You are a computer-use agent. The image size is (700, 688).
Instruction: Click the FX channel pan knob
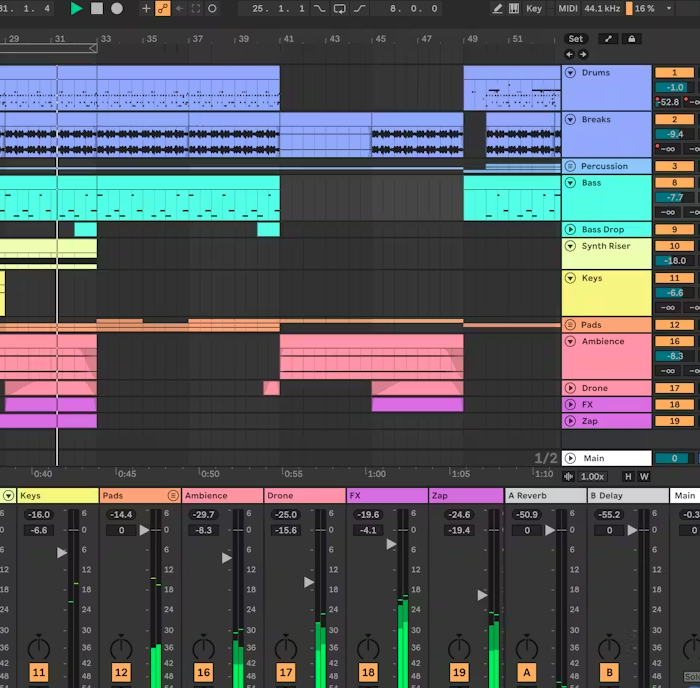368,648
